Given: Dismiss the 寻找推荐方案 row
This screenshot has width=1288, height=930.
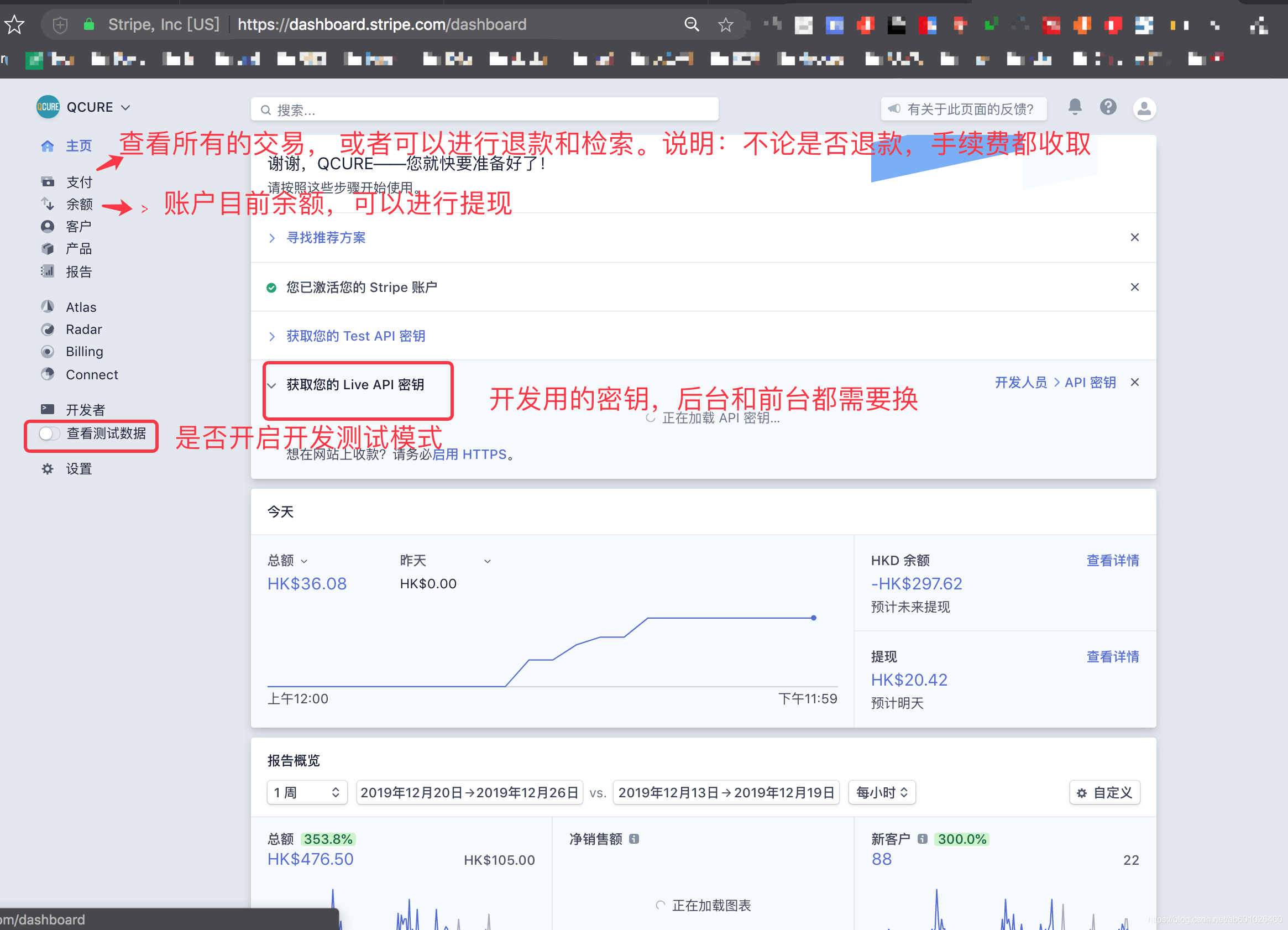Looking at the screenshot, I should point(1135,237).
